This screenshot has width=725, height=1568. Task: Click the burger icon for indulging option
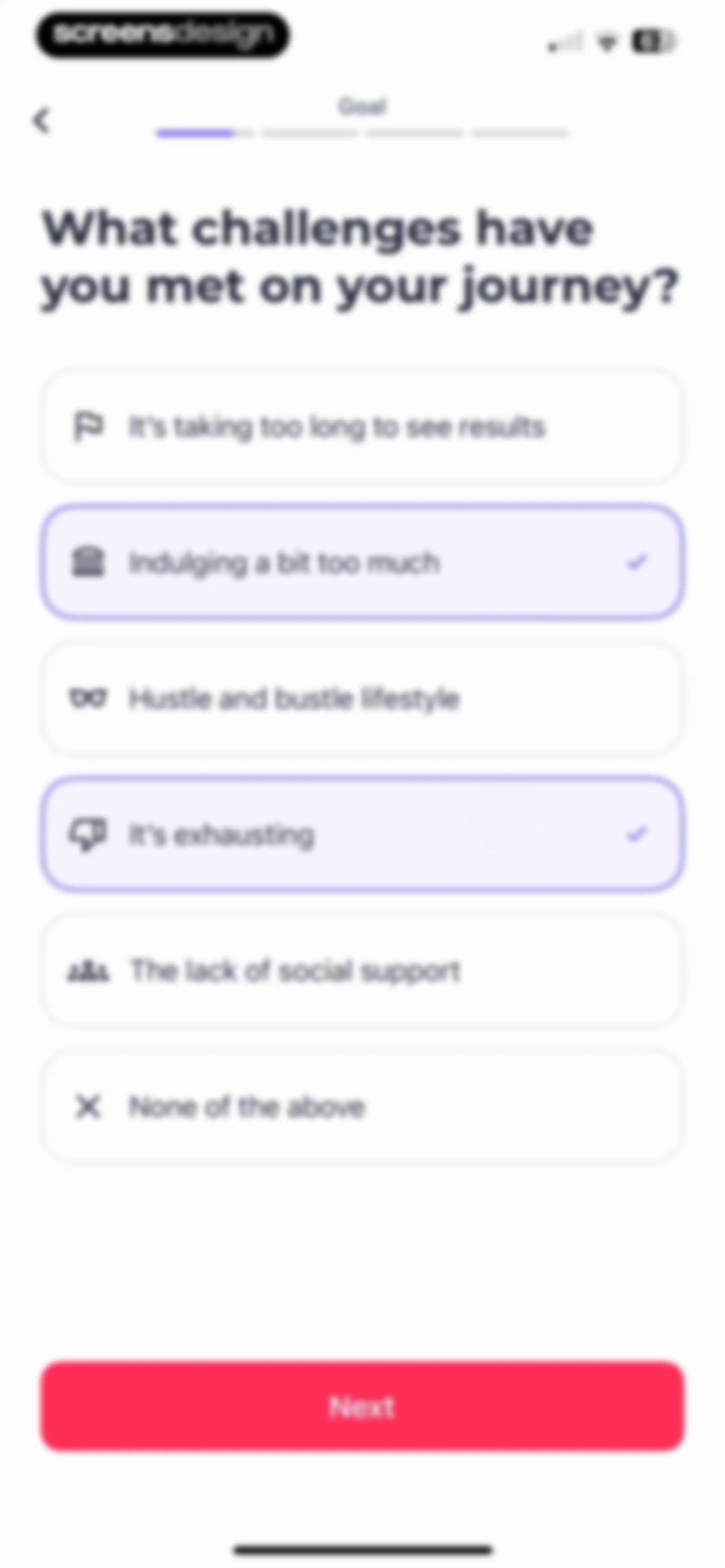(88, 562)
